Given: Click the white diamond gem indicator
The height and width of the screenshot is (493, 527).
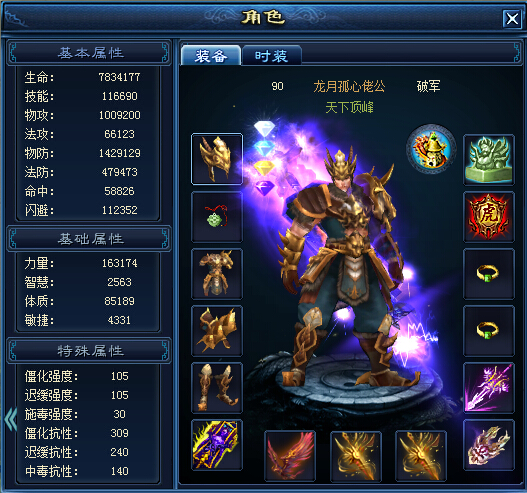Looking at the screenshot, I should [265, 129].
